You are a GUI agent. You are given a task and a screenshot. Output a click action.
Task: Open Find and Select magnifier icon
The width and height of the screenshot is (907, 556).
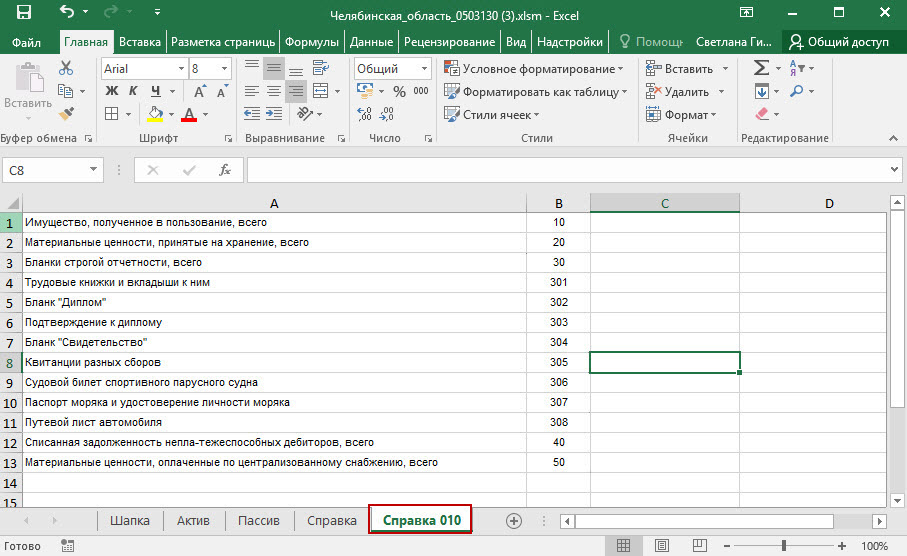tap(797, 91)
